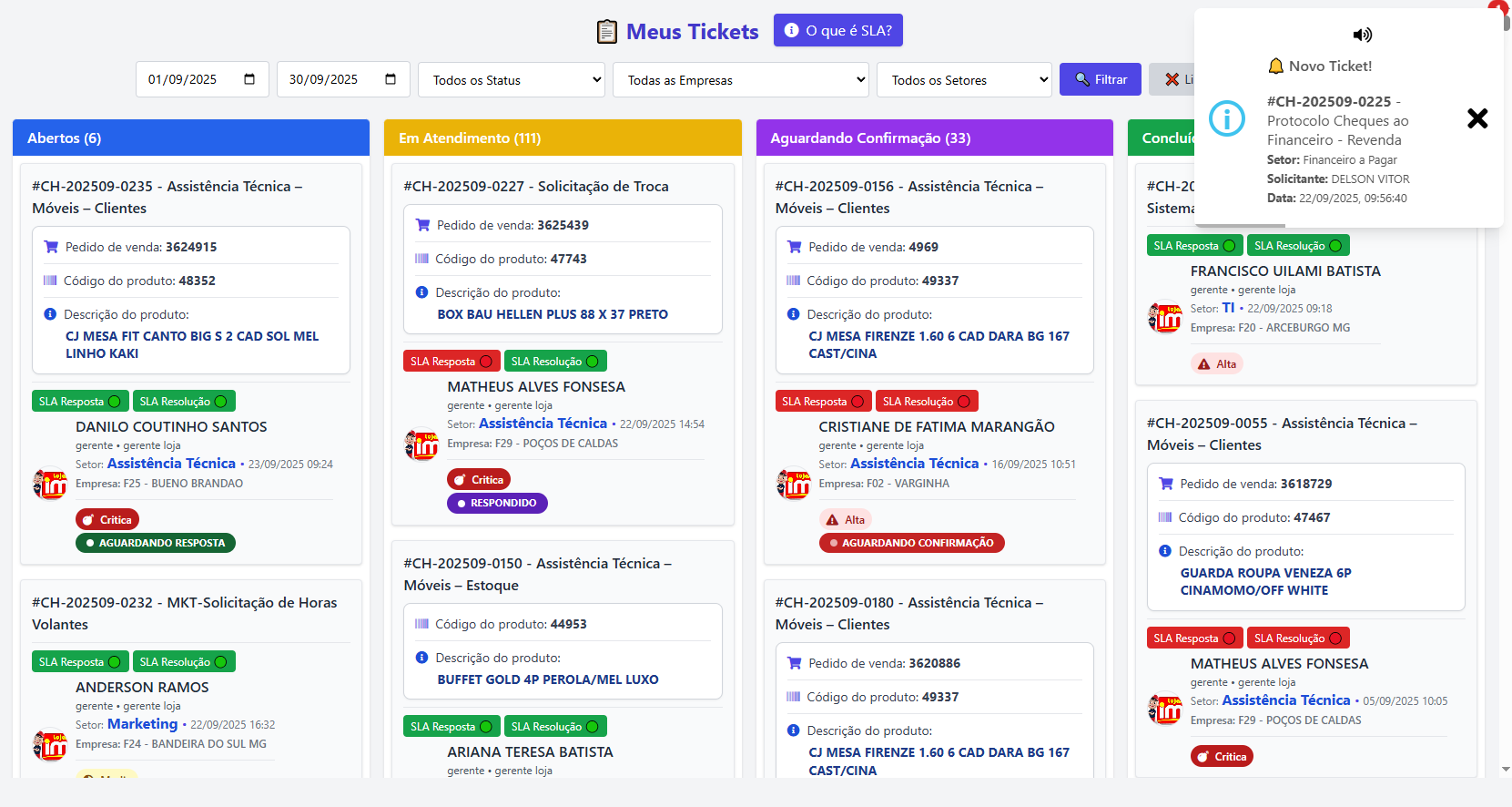Click the info icon in notification popup
The width and height of the screenshot is (1512, 807).
[1226, 118]
